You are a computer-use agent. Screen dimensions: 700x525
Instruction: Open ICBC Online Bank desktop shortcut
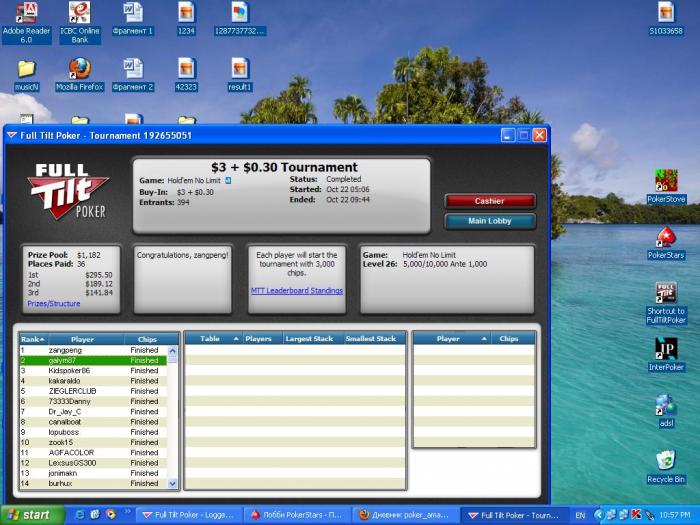(79, 23)
